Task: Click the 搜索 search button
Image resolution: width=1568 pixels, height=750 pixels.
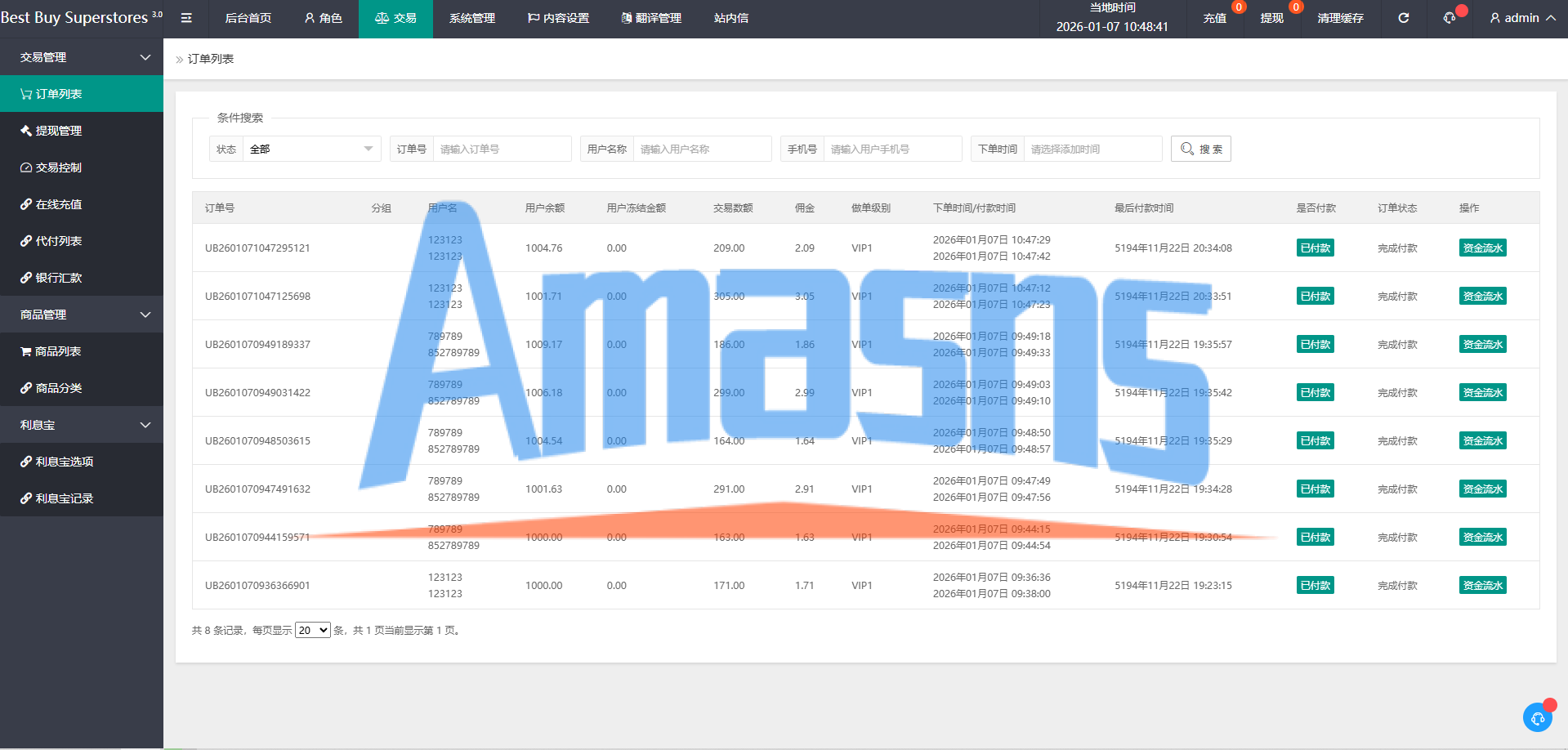Action: point(1201,149)
